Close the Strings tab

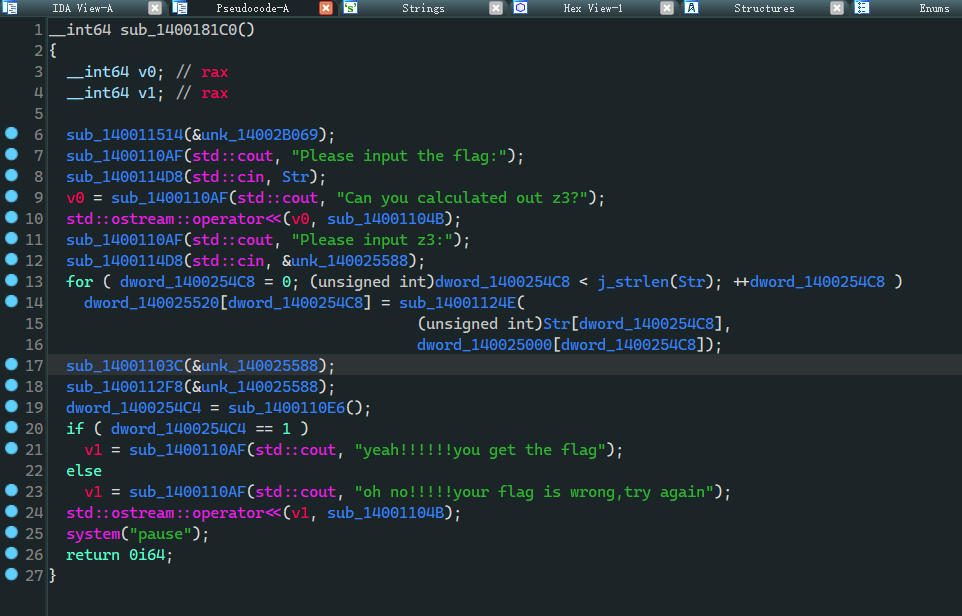(496, 8)
